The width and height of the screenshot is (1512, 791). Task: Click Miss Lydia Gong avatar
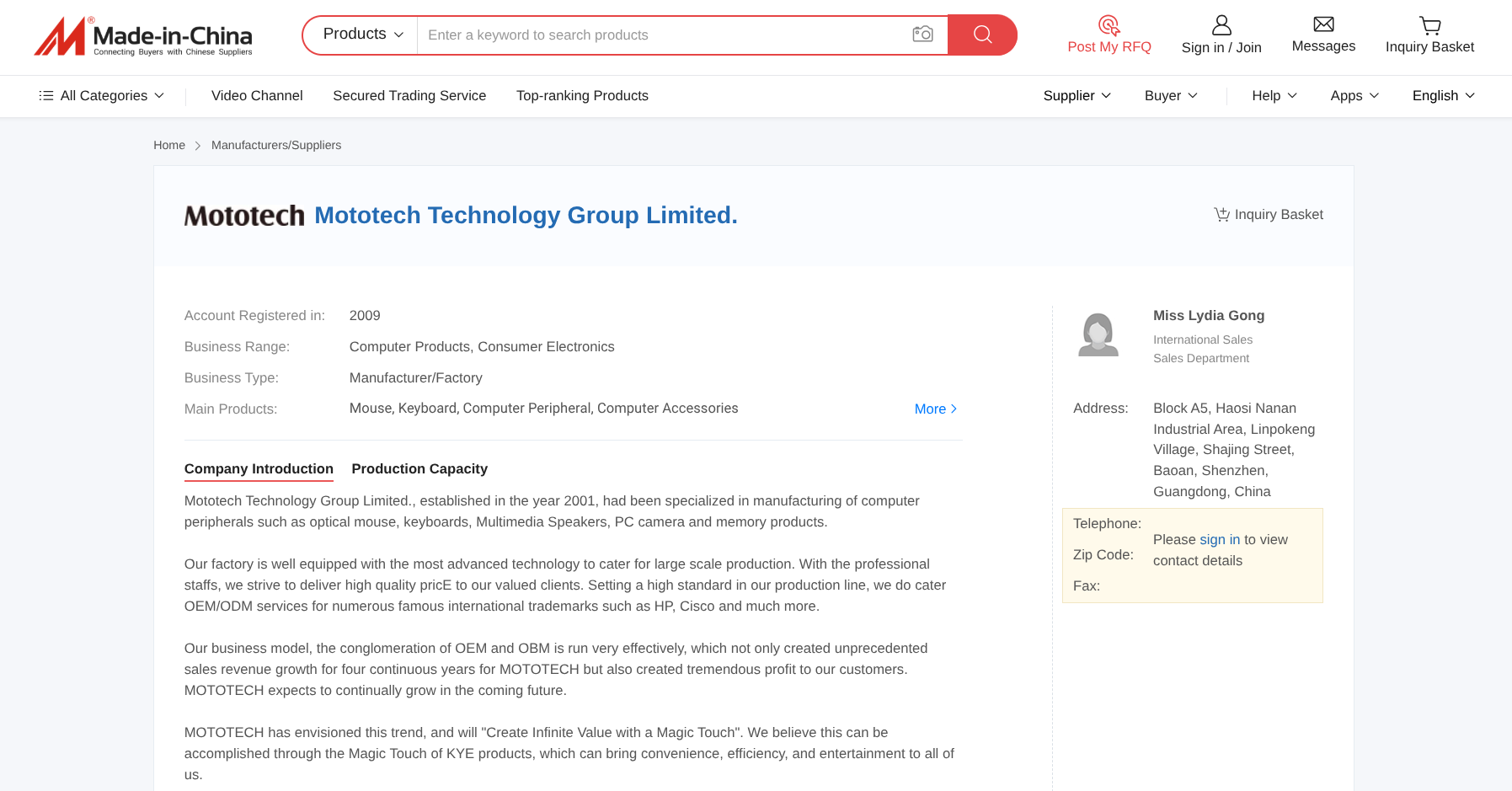point(1098,334)
